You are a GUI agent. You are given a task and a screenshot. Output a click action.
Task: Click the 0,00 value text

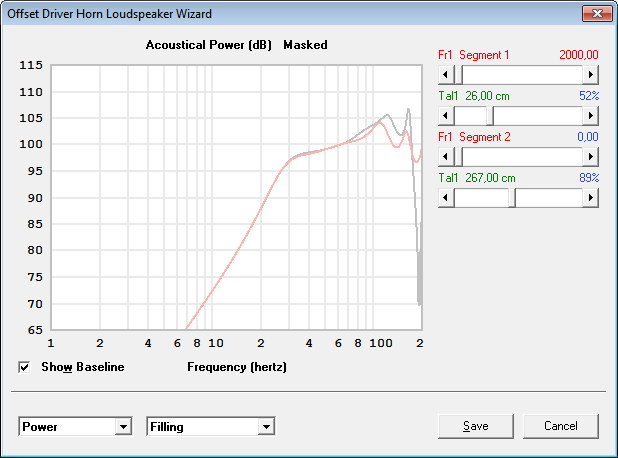pyautogui.click(x=588, y=137)
